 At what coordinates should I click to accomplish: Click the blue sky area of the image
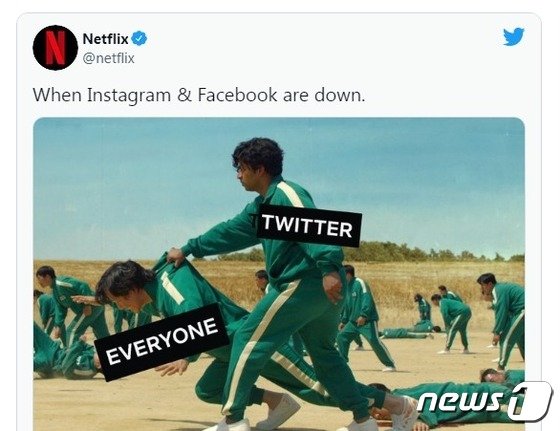(125, 186)
